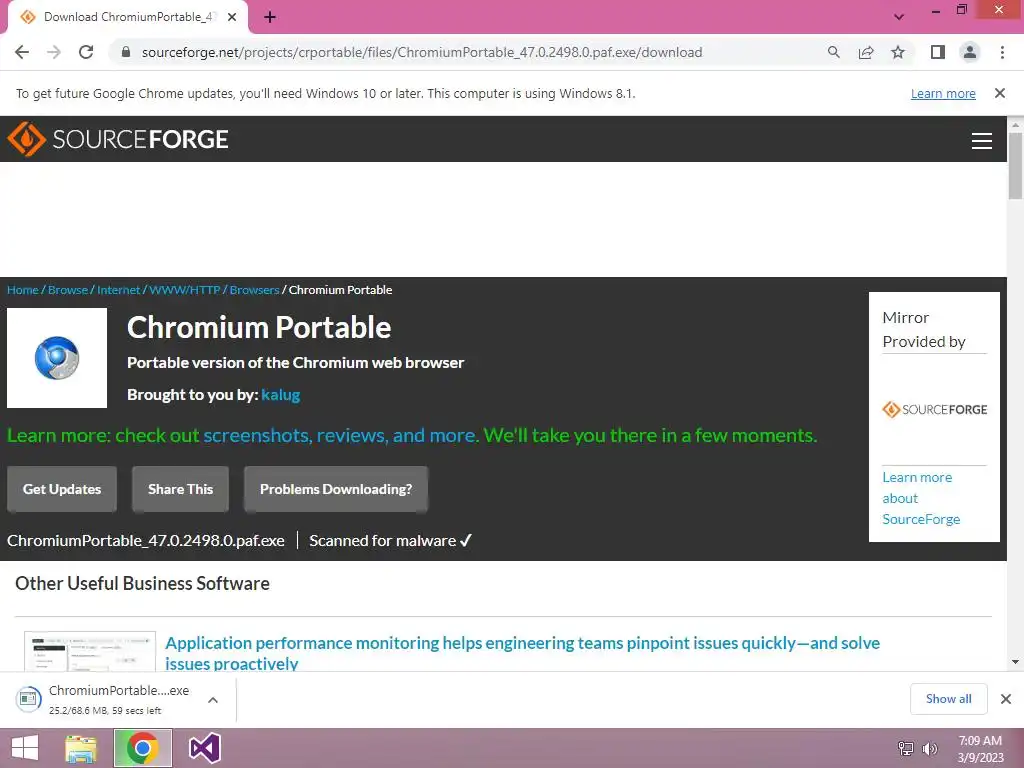The image size is (1024, 768).
Task: Go to Browse breadcrumb
Action: point(68,290)
